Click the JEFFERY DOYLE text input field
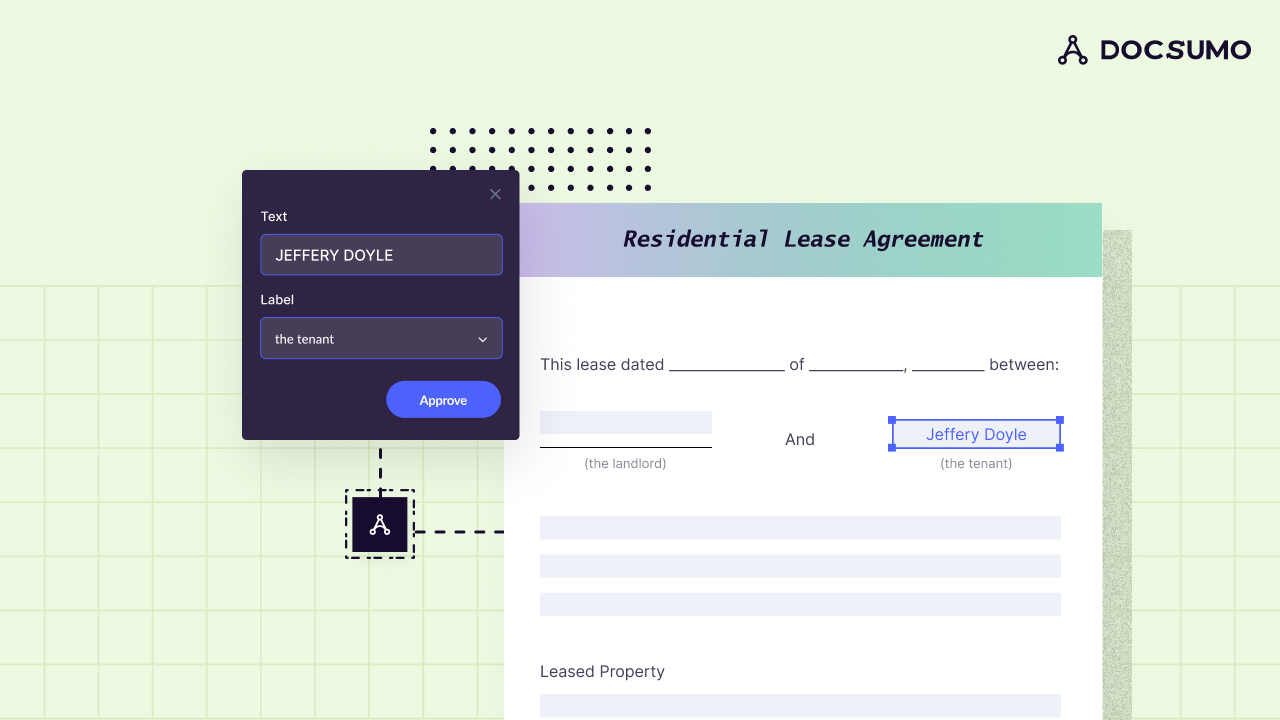The image size is (1280, 720). tap(381, 255)
